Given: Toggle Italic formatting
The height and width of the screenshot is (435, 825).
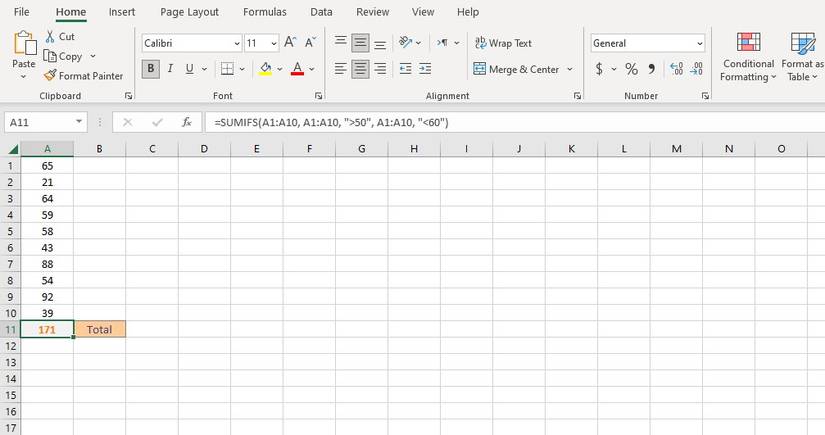Looking at the screenshot, I should pos(170,68).
